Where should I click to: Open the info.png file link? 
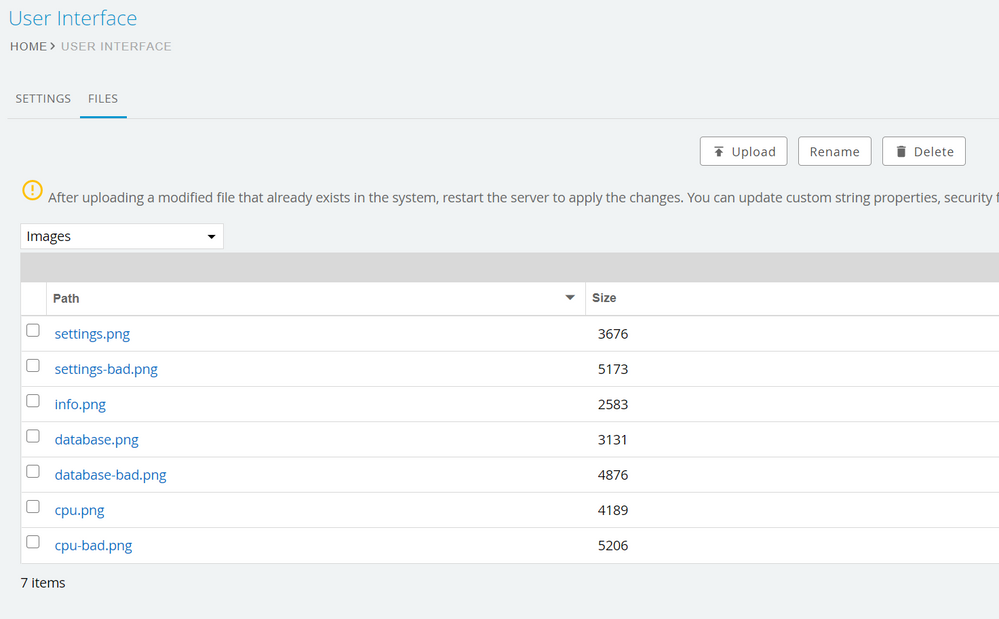[80, 405]
